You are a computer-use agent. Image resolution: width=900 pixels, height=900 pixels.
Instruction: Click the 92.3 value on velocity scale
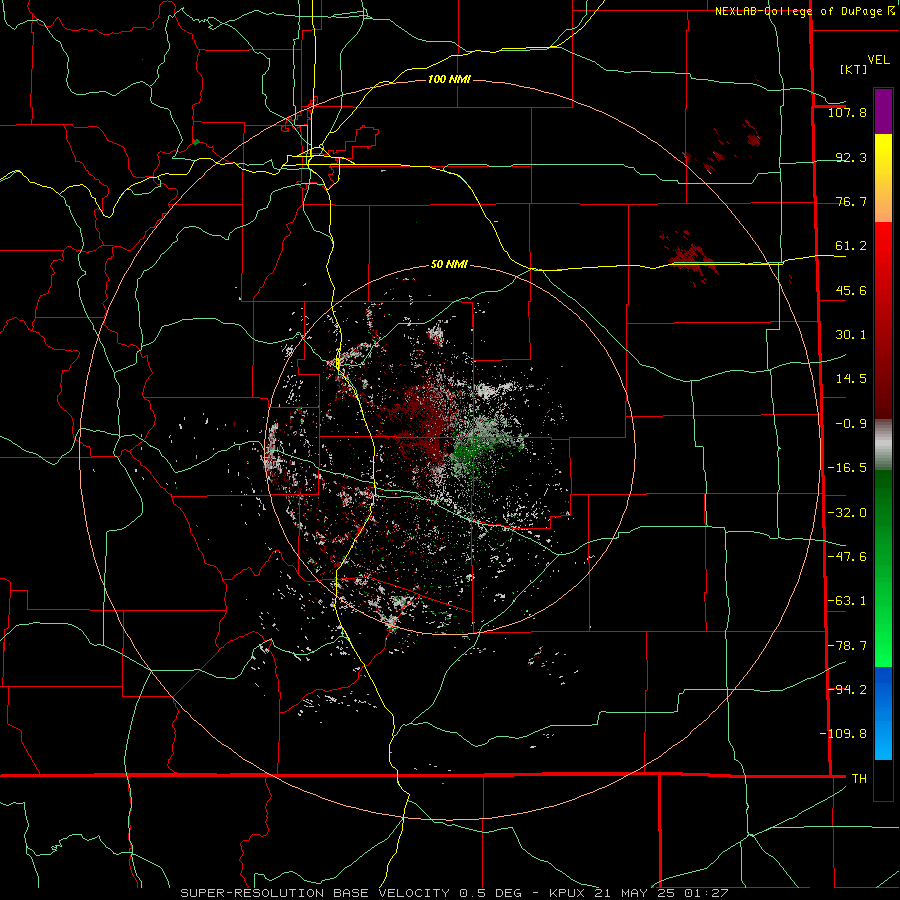pos(851,157)
